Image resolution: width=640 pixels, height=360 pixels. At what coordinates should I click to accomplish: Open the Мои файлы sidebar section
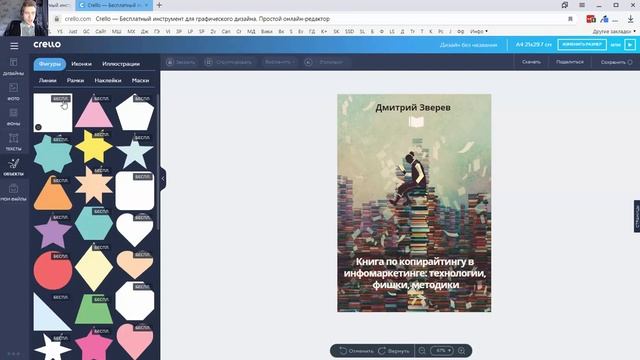[x=13, y=193]
